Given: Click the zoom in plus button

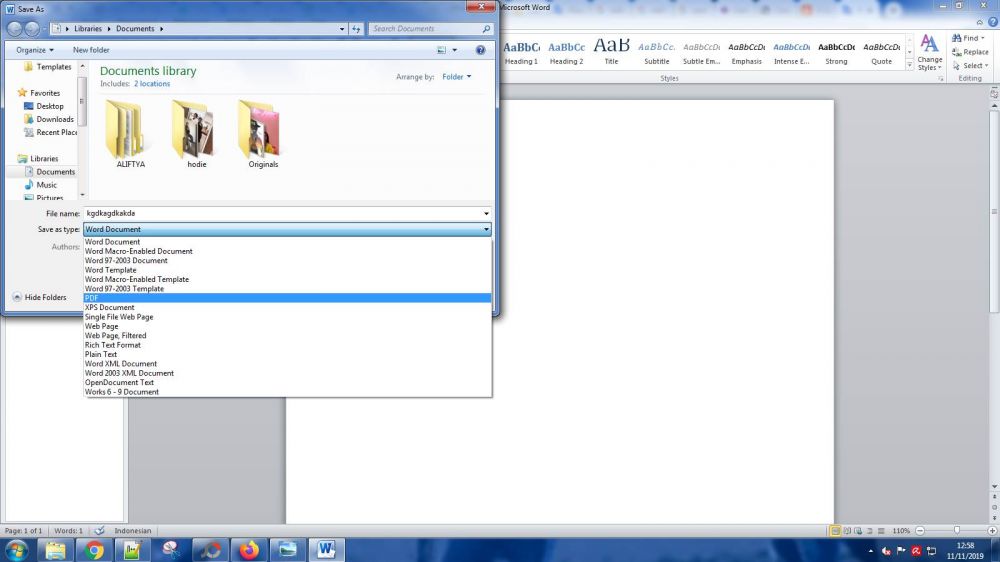Looking at the screenshot, I should (992, 530).
